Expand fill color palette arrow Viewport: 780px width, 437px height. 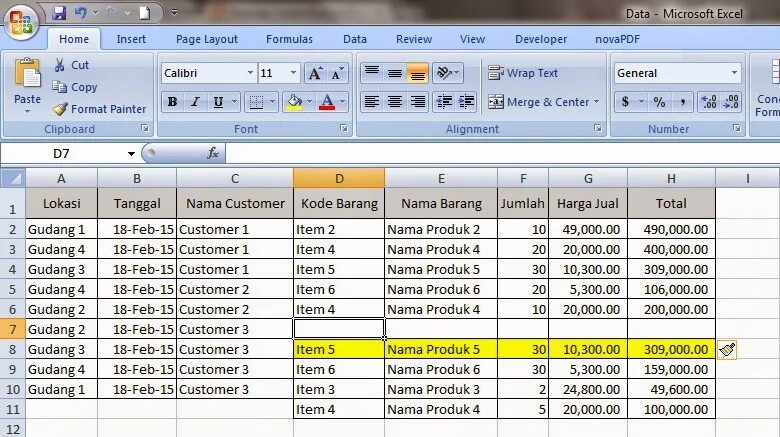pyautogui.click(x=309, y=102)
